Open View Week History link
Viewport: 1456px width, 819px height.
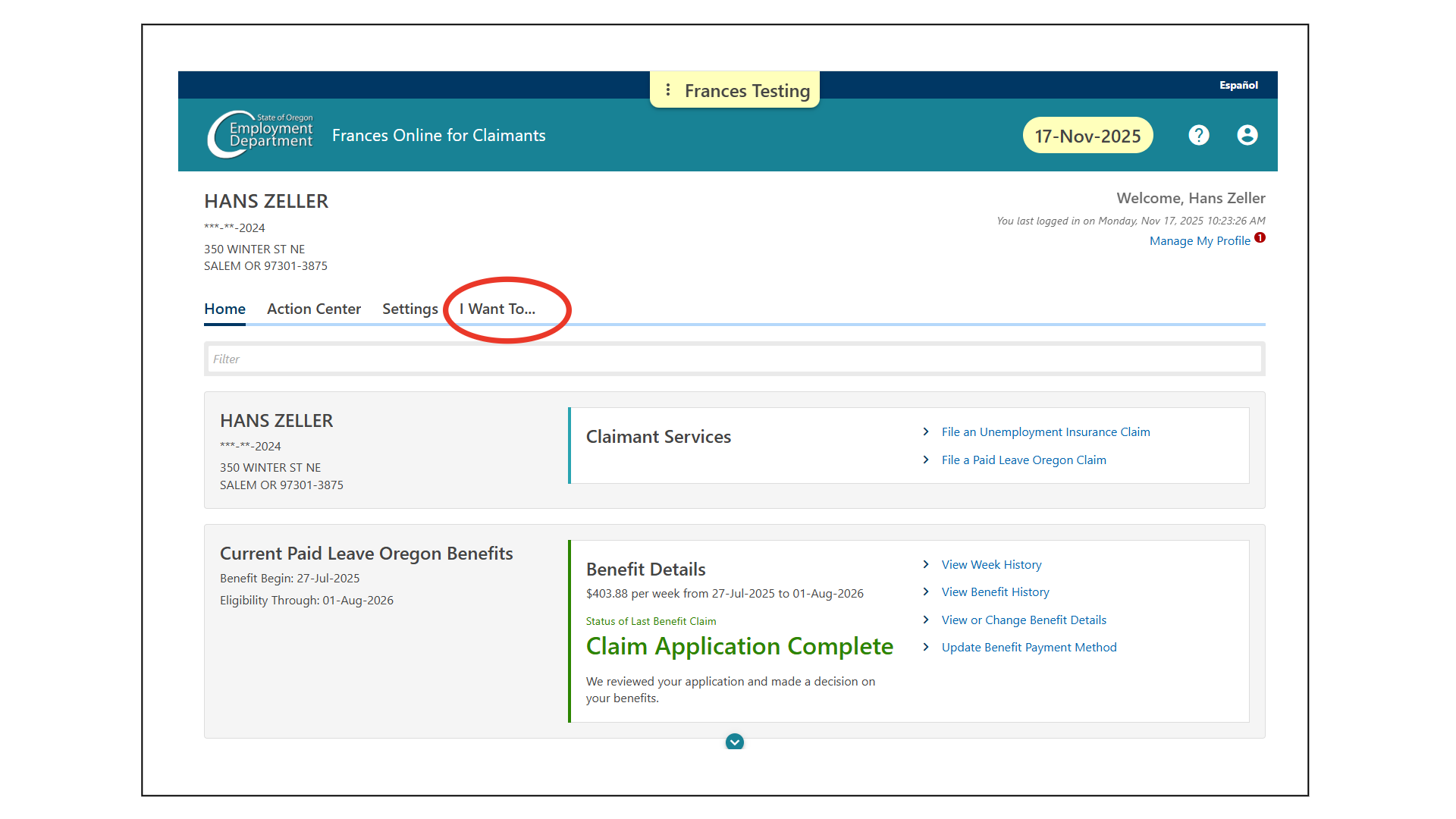click(991, 564)
